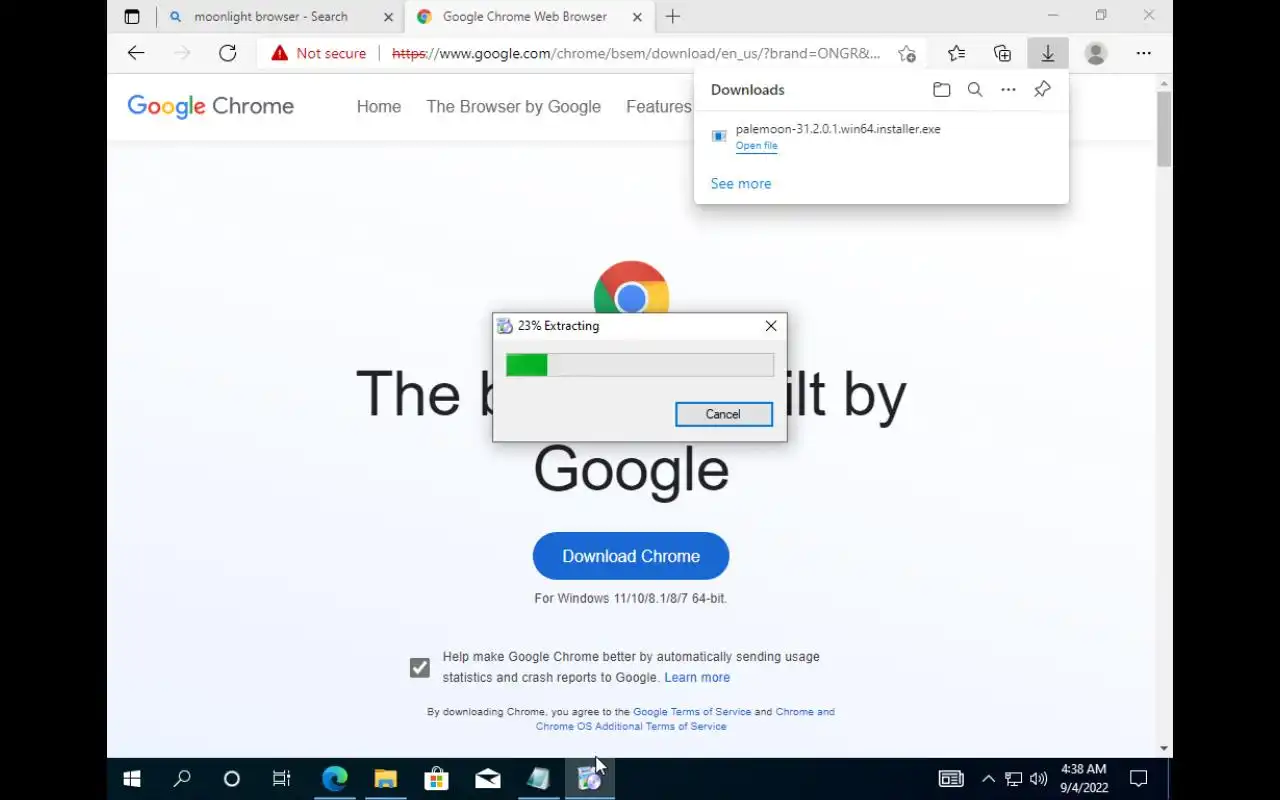Add this page to favorites

[x=907, y=53]
